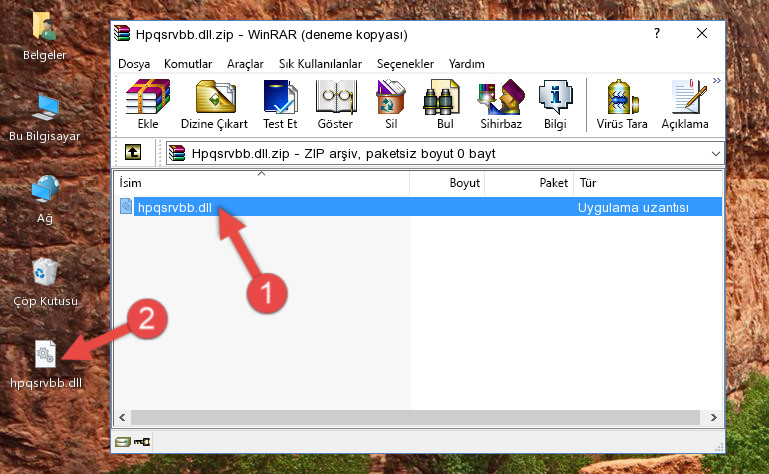Sort by Tür column header

(x=648, y=183)
